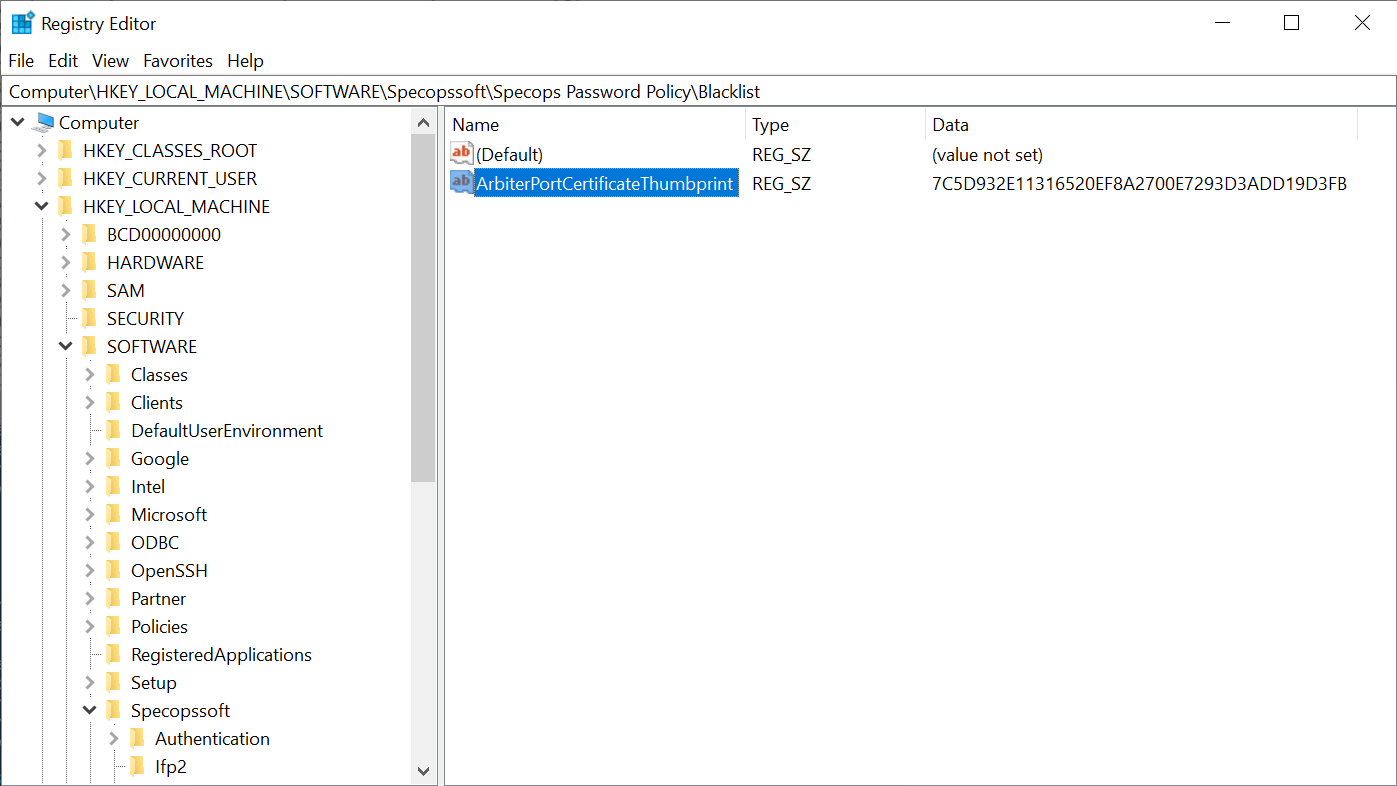
Task: Click the BCD00000000 folder icon
Action: tap(90, 235)
